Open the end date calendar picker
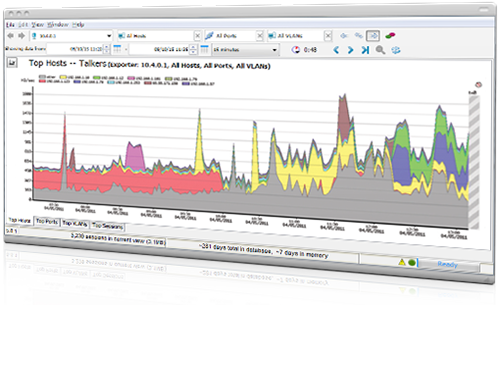The height and width of the screenshot is (375, 500). pos(204,49)
